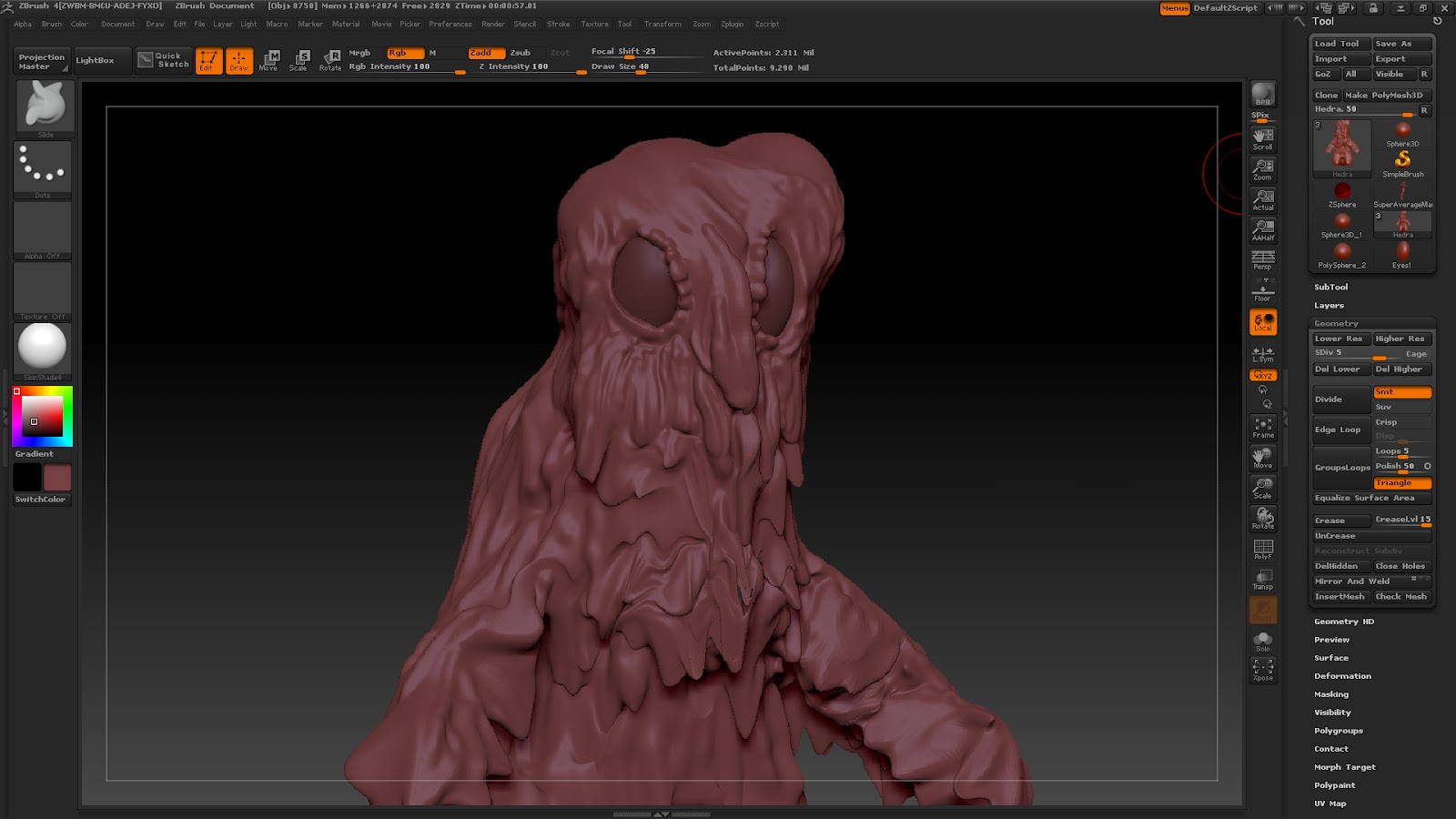Enable PolyF wireframe display icon

[x=1263, y=550]
